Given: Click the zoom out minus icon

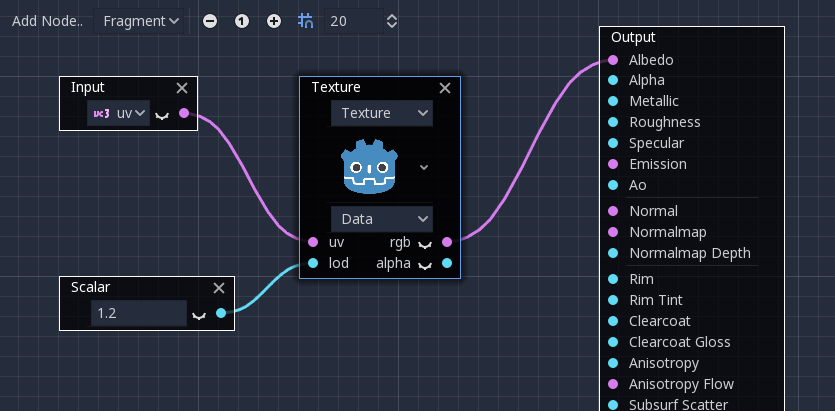Looking at the screenshot, I should click(210, 21).
